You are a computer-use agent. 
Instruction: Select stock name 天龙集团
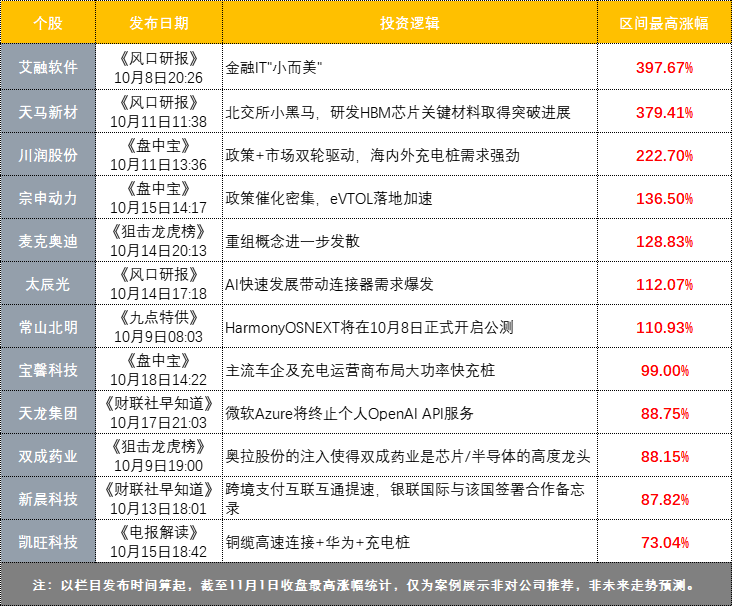(x=48, y=413)
